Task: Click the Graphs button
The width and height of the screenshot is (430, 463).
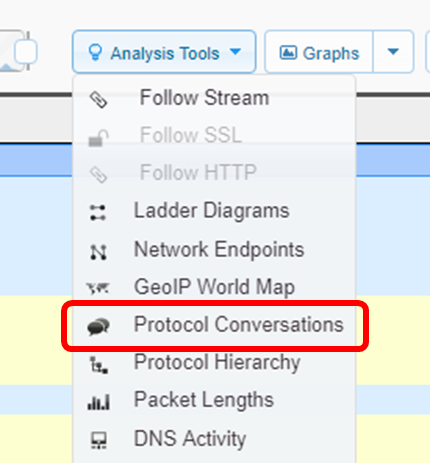Action: point(319,52)
